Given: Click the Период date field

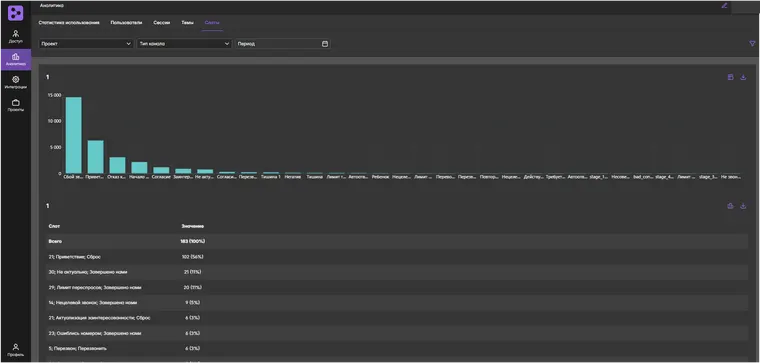Looking at the screenshot, I should pyautogui.click(x=283, y=44).
